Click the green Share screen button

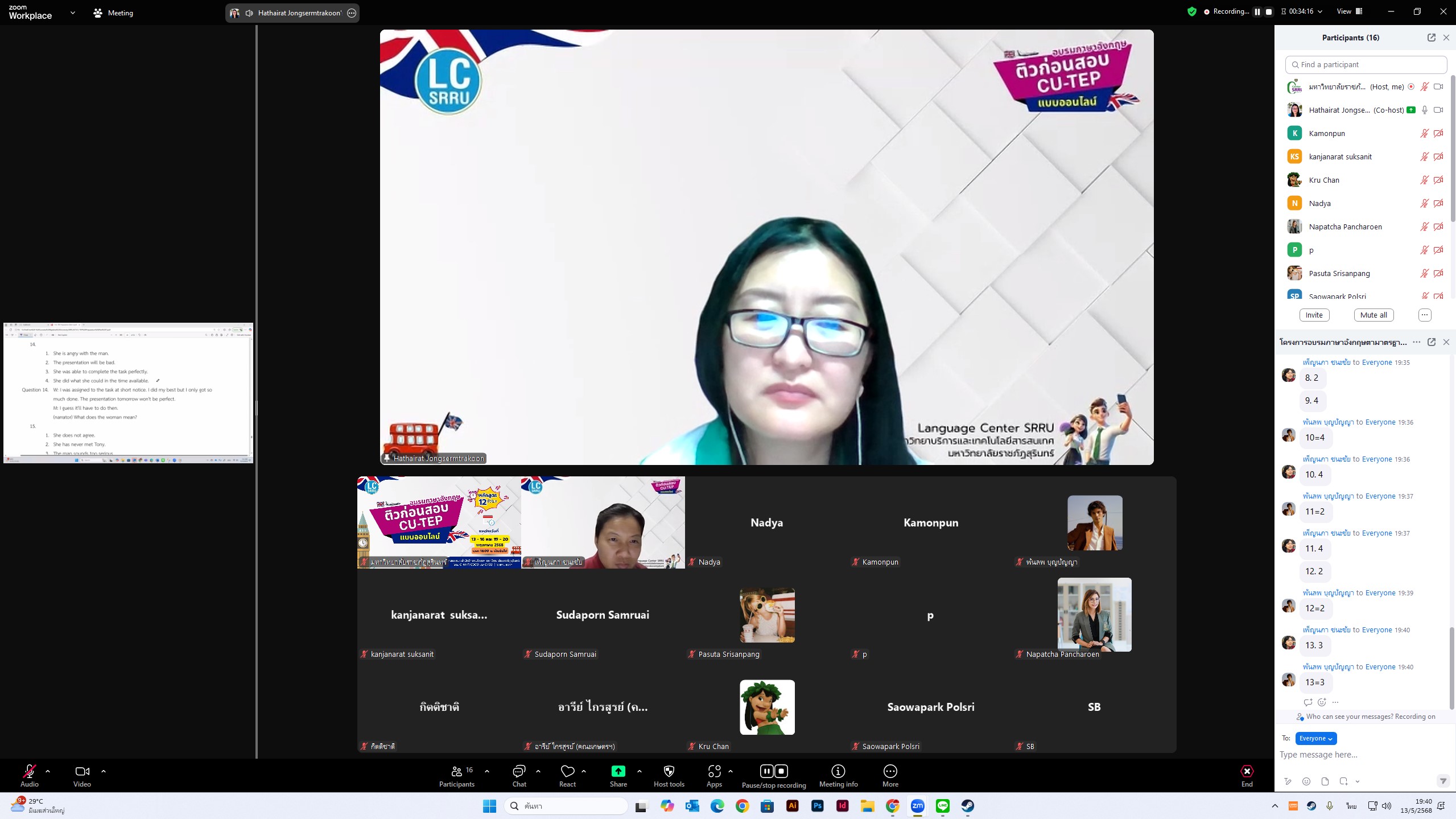(x=618, y=776)
